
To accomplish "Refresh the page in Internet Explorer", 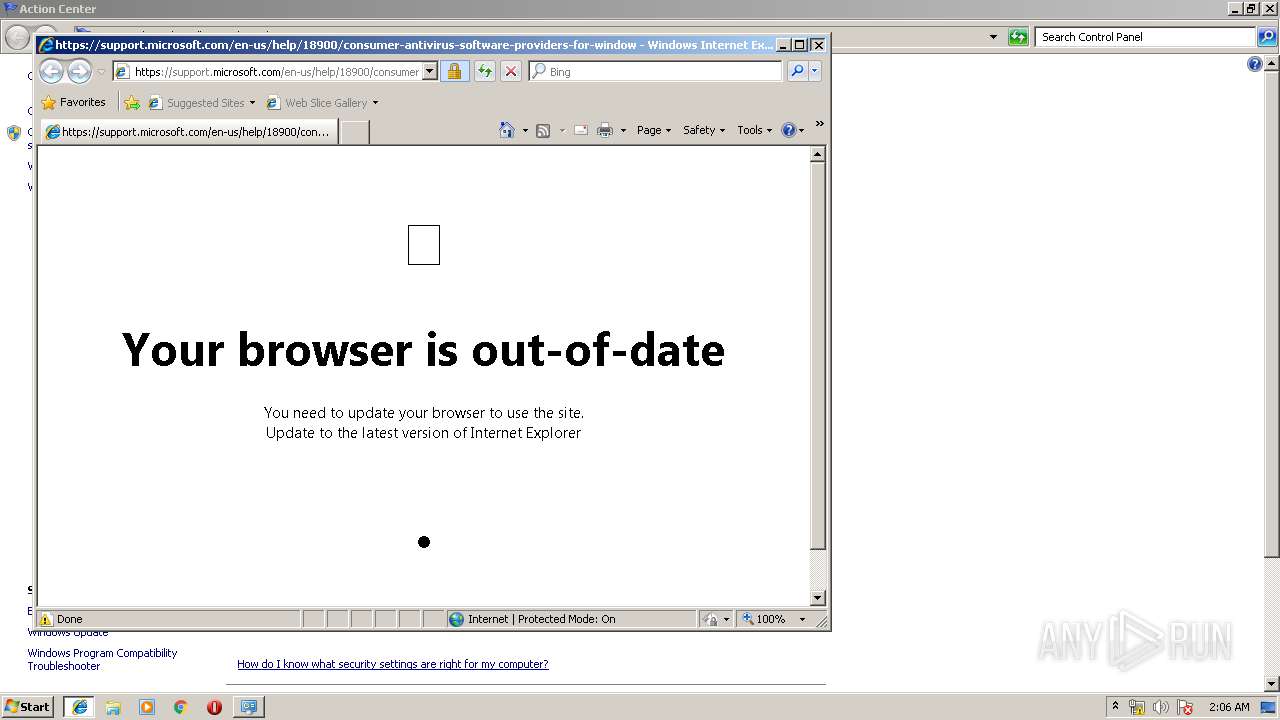I will [x=485, y=71].
